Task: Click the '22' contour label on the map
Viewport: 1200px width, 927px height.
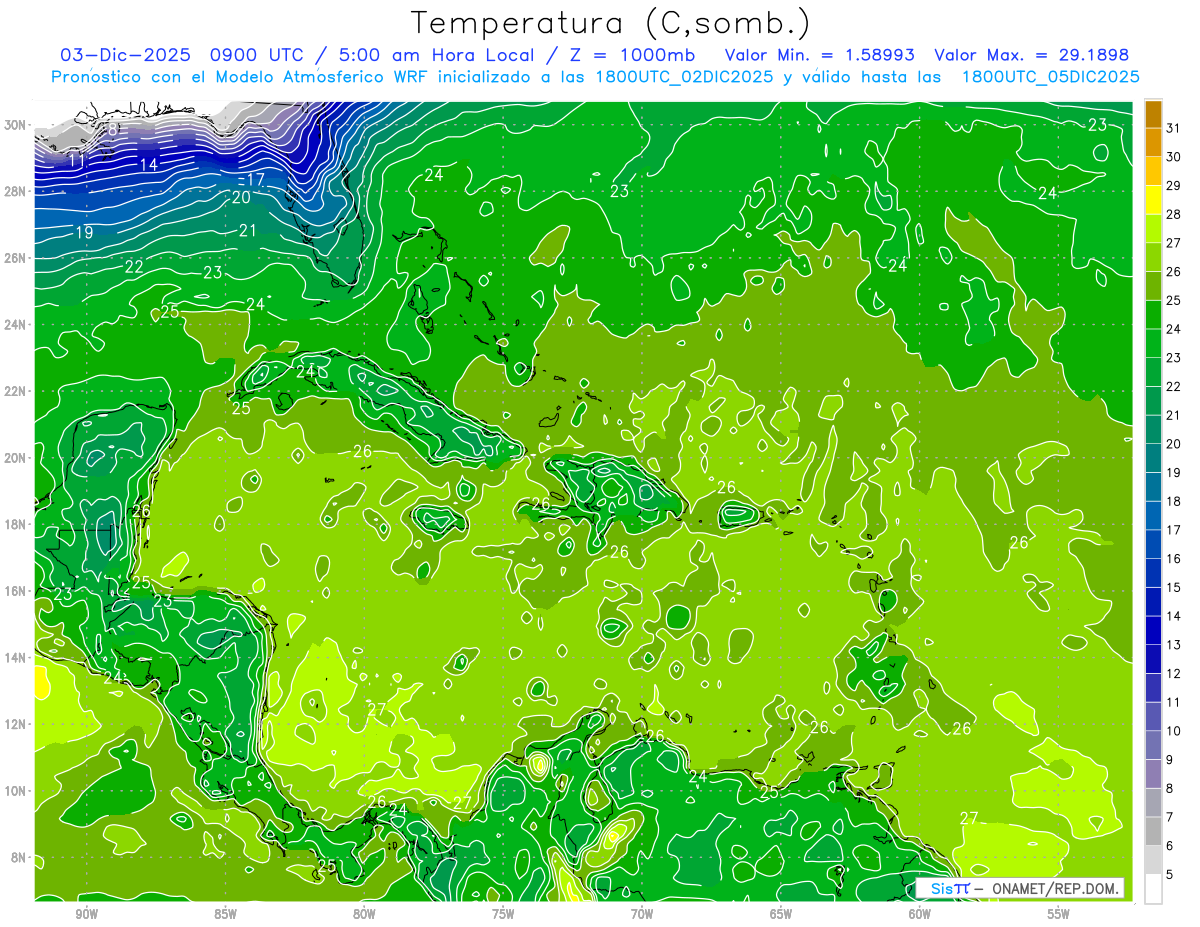Action: tap(134, 267)
